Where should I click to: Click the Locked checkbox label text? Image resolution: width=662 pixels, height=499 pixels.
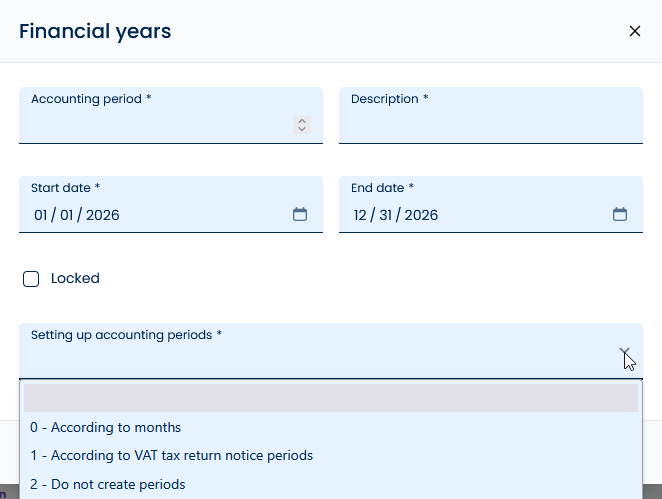coord(75,278)
